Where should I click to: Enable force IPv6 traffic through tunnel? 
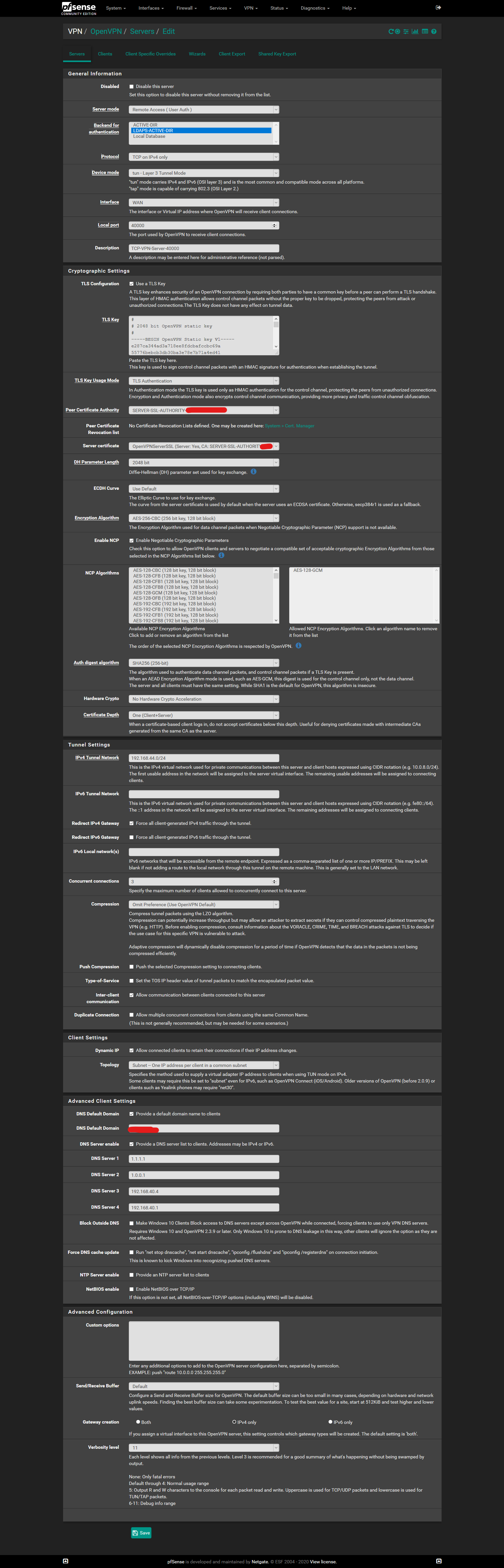pos(131,837)
